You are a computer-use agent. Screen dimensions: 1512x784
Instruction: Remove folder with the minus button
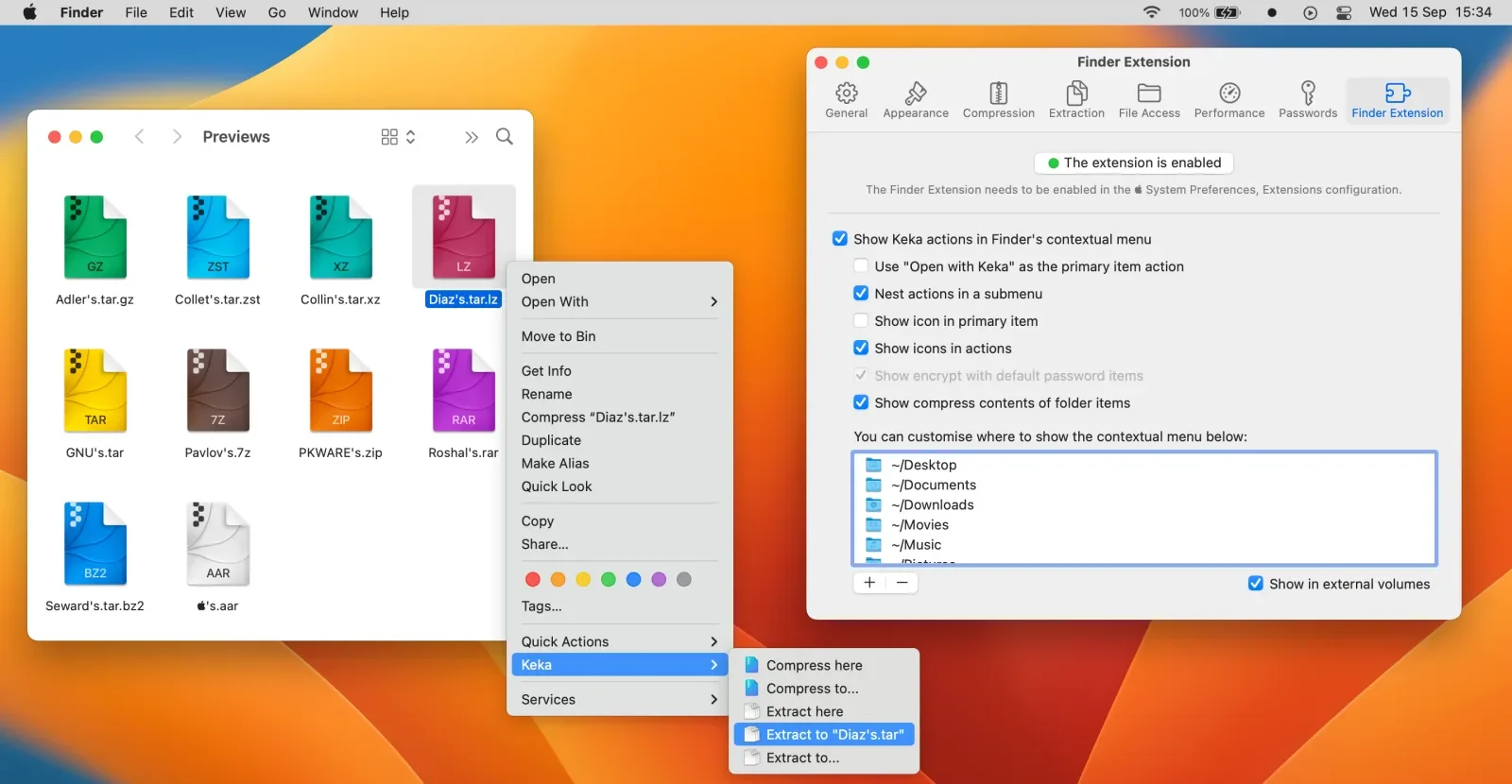coord(902,583)
